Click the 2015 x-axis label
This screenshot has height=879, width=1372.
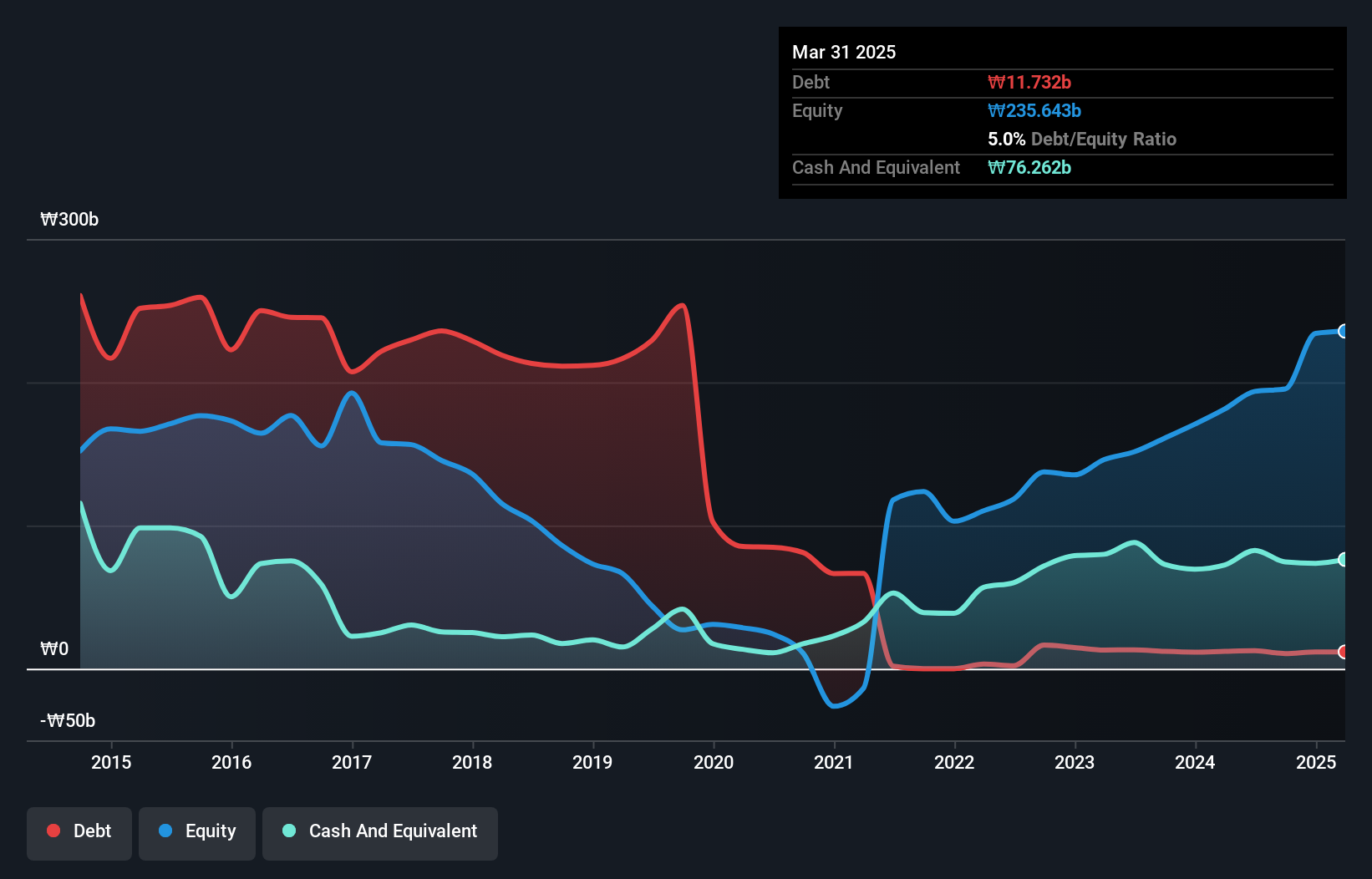(x=111, y=762)
